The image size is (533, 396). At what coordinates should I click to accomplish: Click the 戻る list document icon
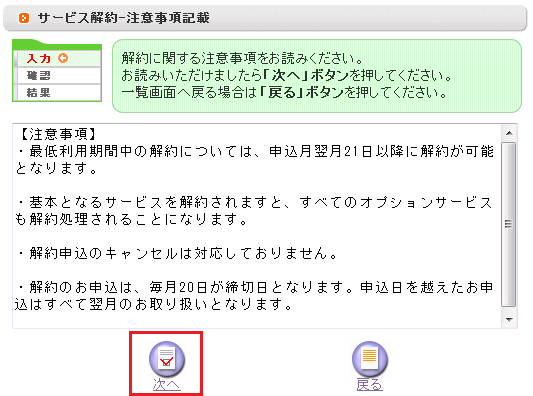pos(369,359)
